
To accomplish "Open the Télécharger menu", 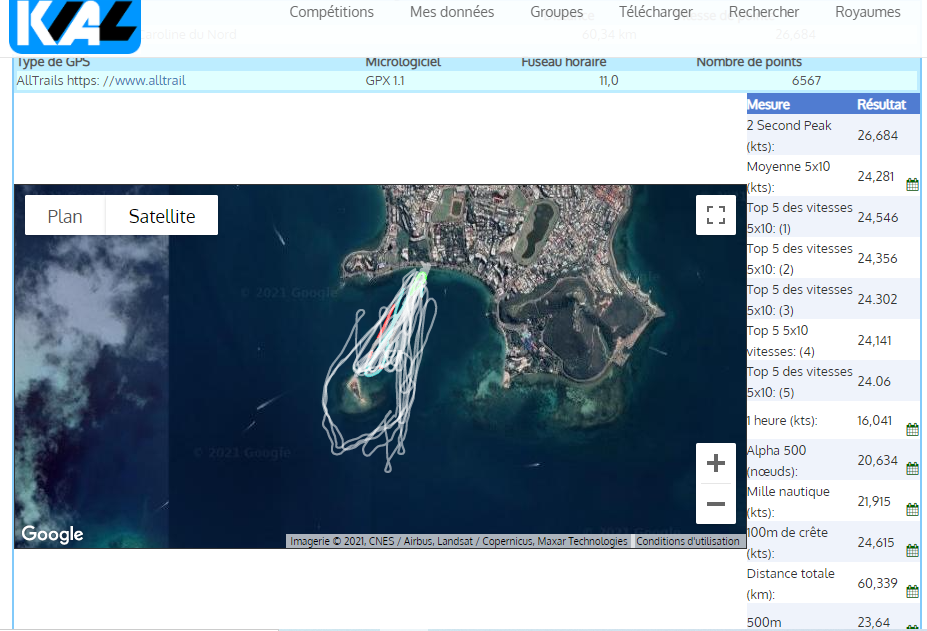I will click(656, 12).
